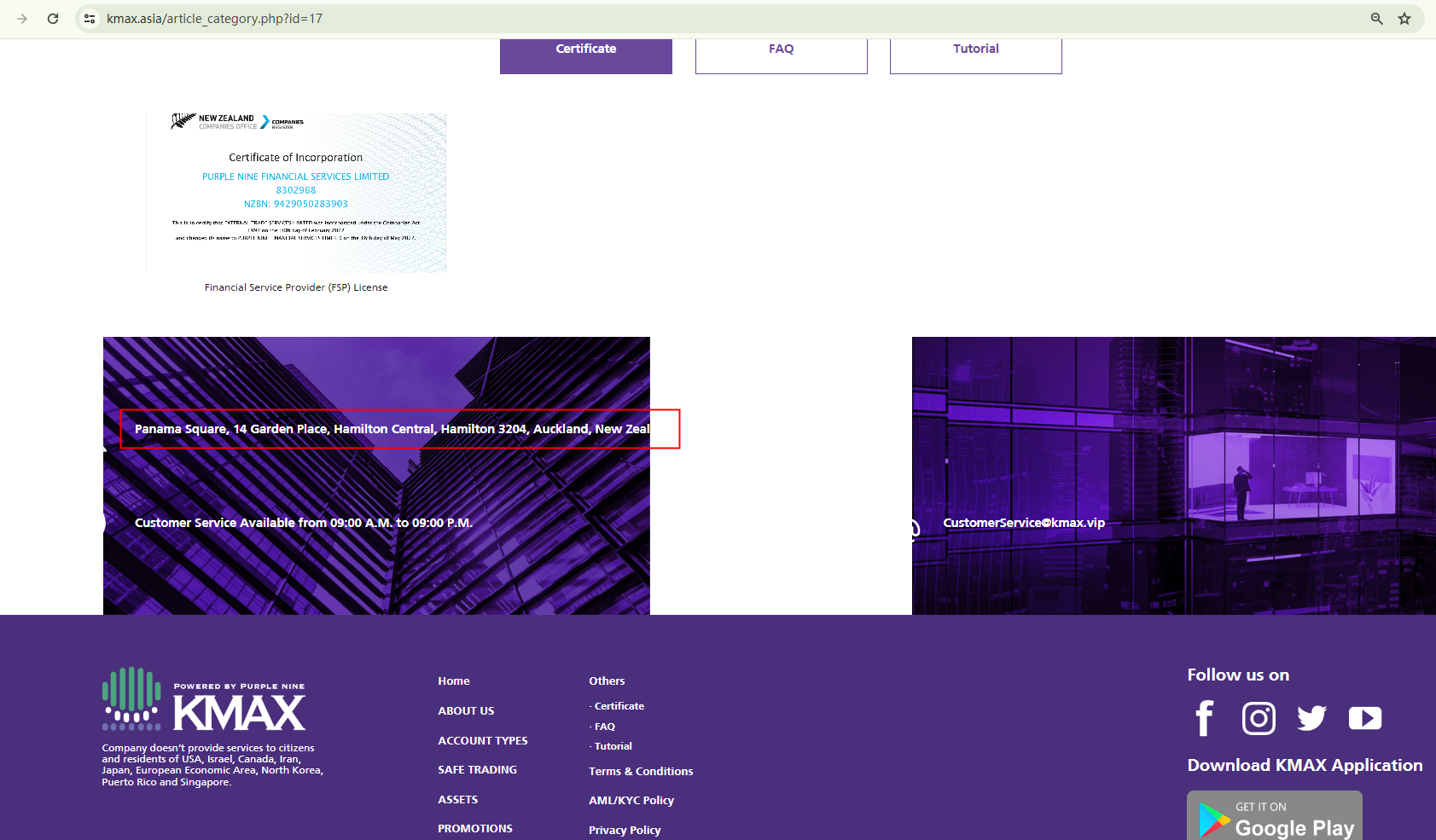Screen dimensions: 1436x840
Task: Click the New Zealand Companies Office logo
Action: 237,122
